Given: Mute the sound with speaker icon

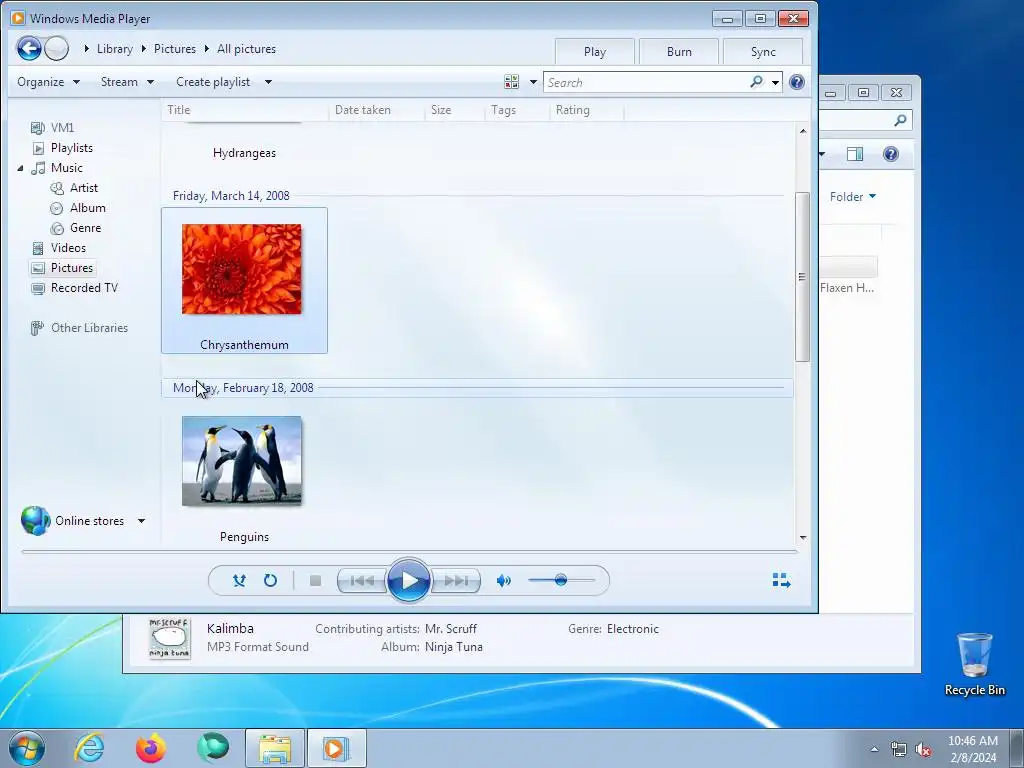Looking at the screenshot, I should (x=504, y=581).
